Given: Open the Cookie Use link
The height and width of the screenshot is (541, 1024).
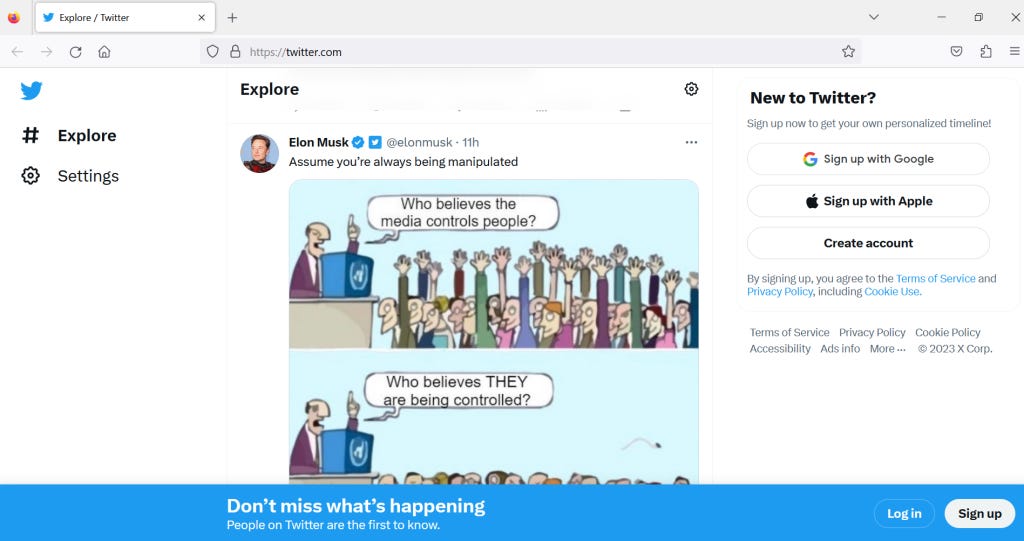Looking at the screenshot, I should pyautogui.click(x=891, y=291).
